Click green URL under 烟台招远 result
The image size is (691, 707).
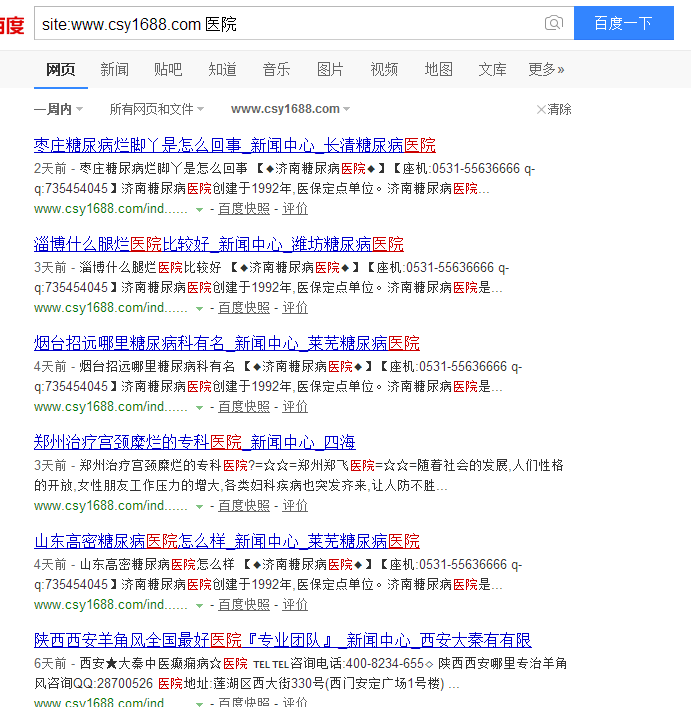click(110, 407)
